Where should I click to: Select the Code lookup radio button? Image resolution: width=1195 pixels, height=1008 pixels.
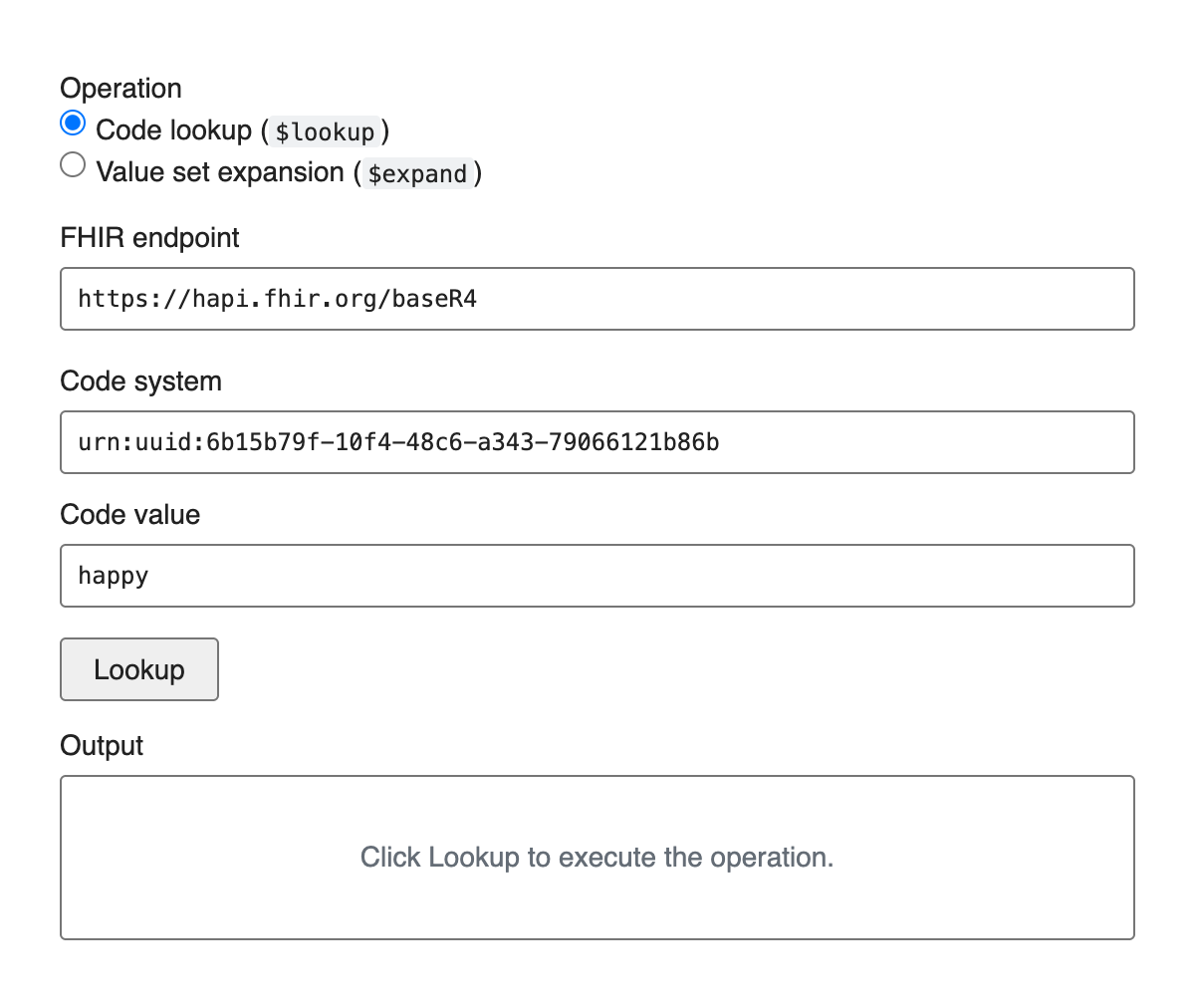tap(73, 124)
